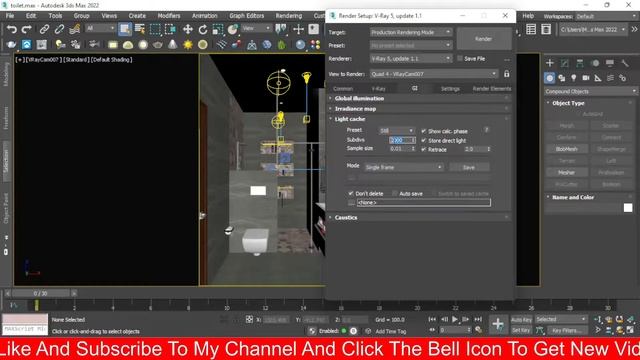Open the View to Render dropdown
This screenshot has height=360, width=640.
tap(434, 74)
